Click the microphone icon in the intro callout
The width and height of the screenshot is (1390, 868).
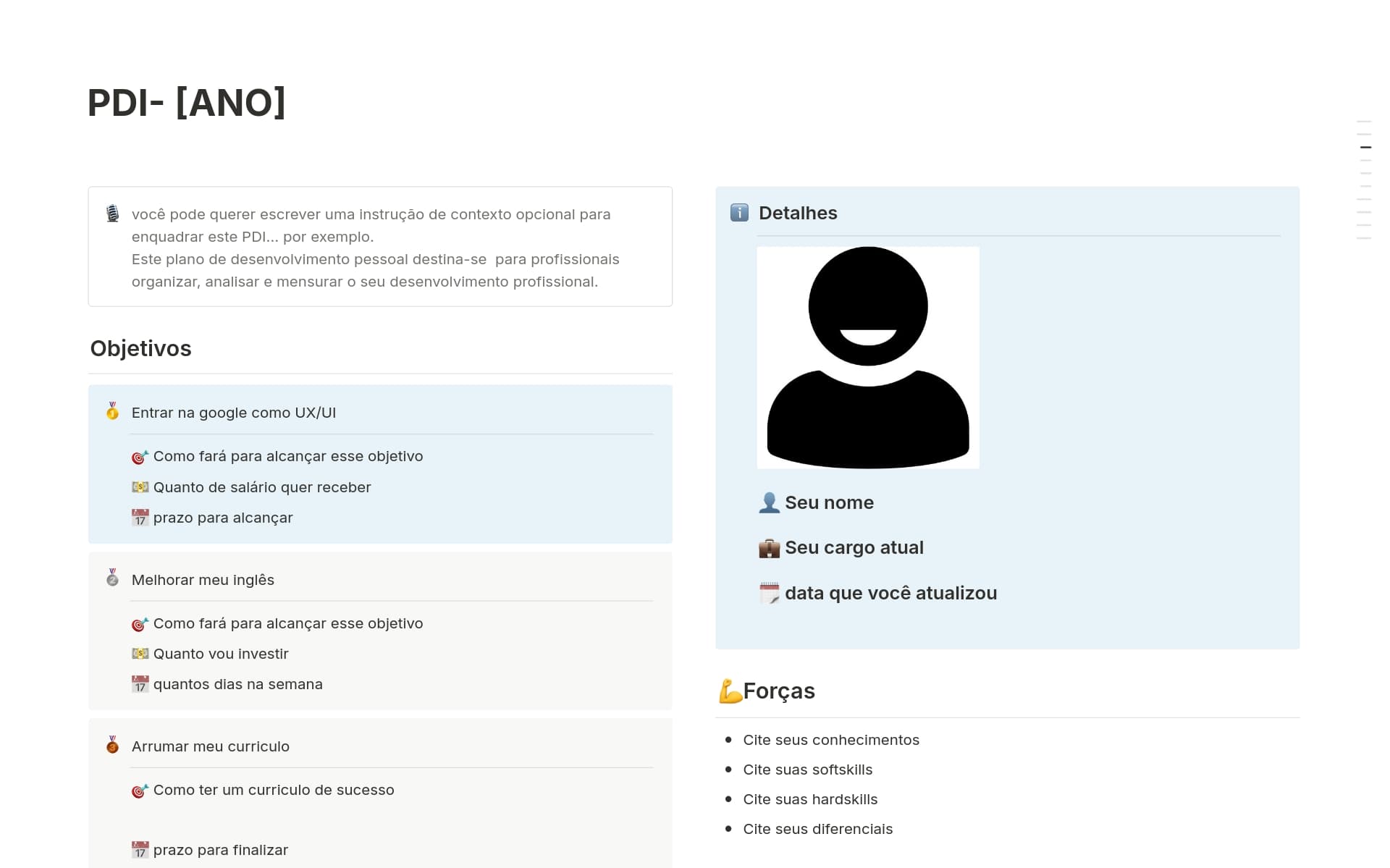pyautogui.click(x=112, y=214)
